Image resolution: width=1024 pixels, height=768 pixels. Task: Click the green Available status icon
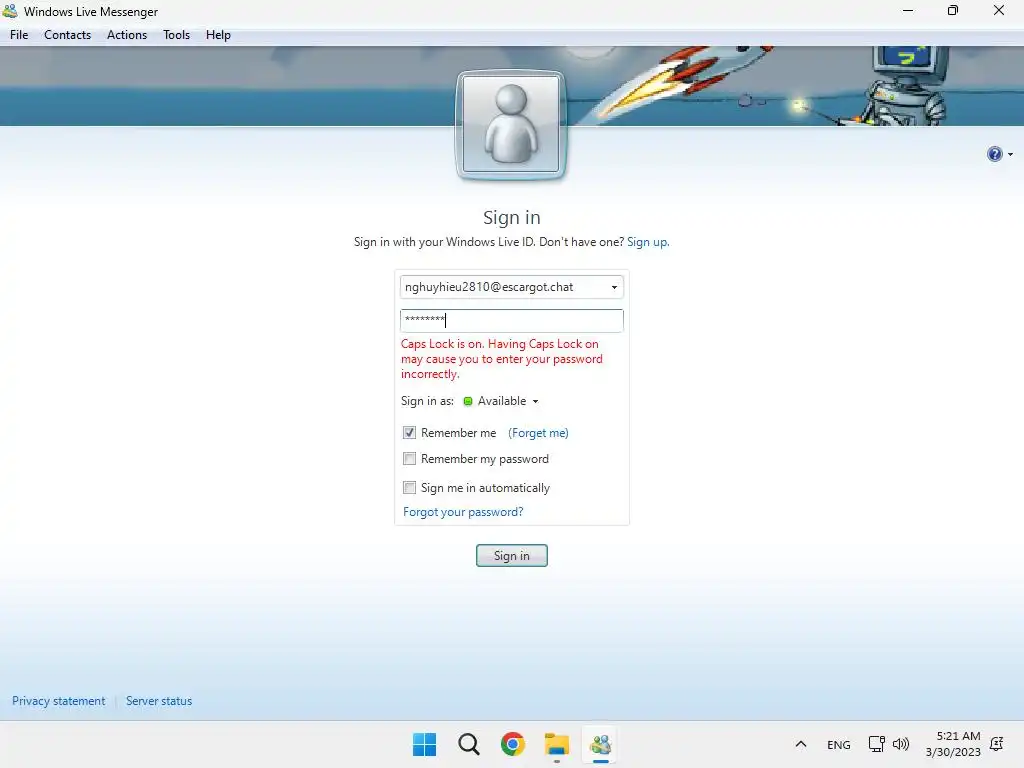468,401
